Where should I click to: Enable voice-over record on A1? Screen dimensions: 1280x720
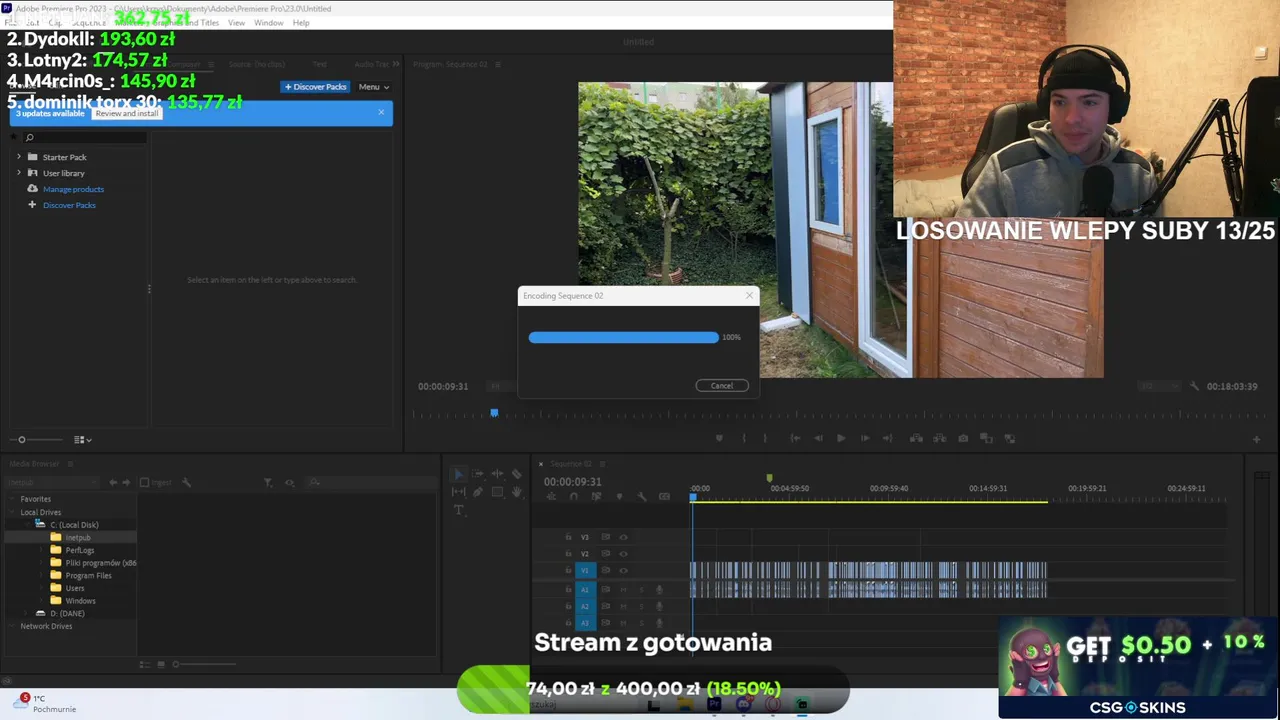coord(659,590)
